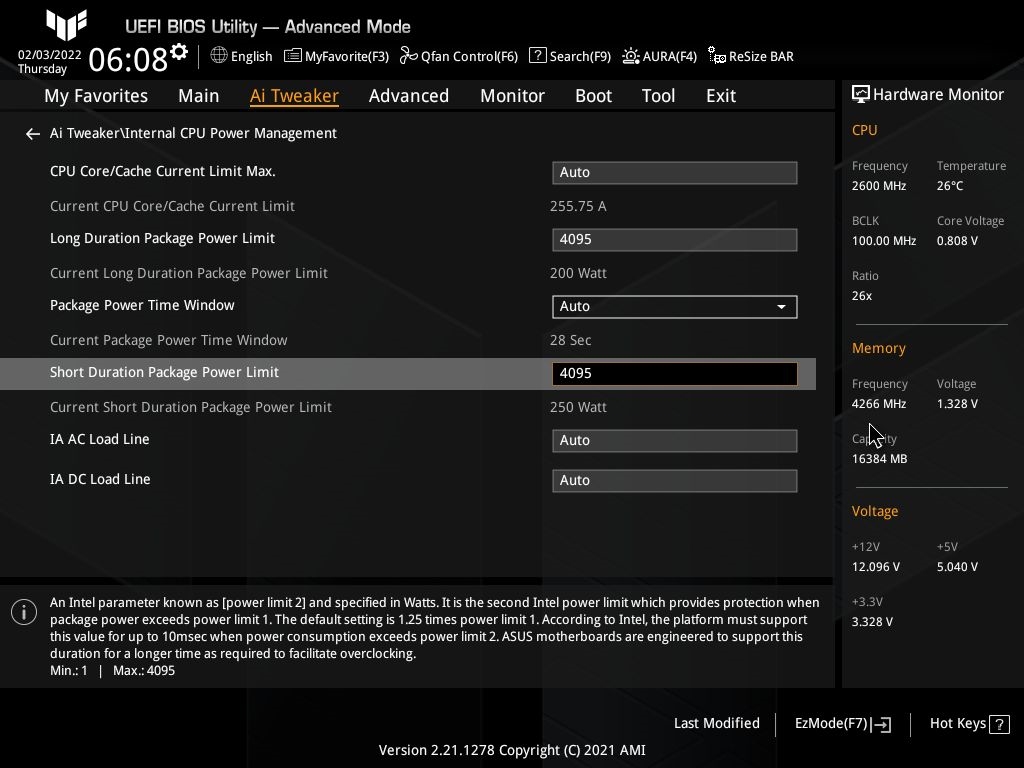Viewport: 1024px width, 768px height.
Task: Select the CPU Core/Cache Current Limit Max. label
Action: [x=163, y=172]
